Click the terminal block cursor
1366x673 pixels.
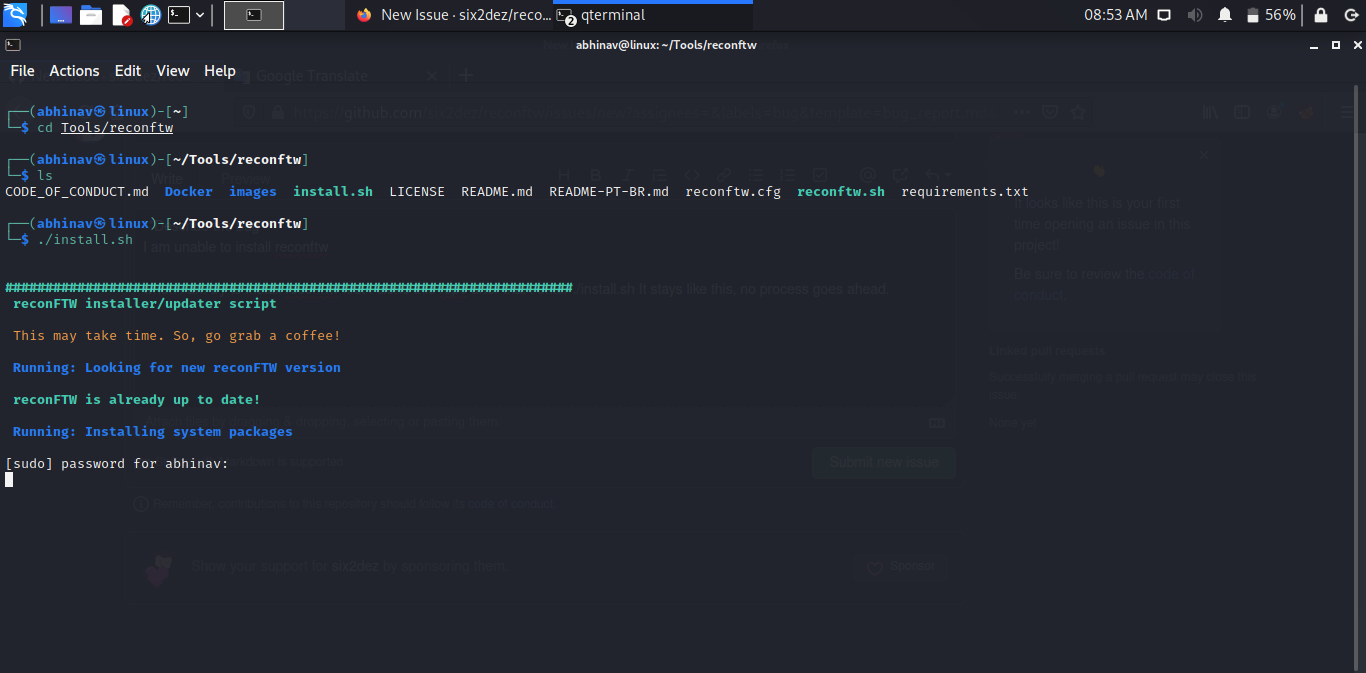tap(9, 480)
